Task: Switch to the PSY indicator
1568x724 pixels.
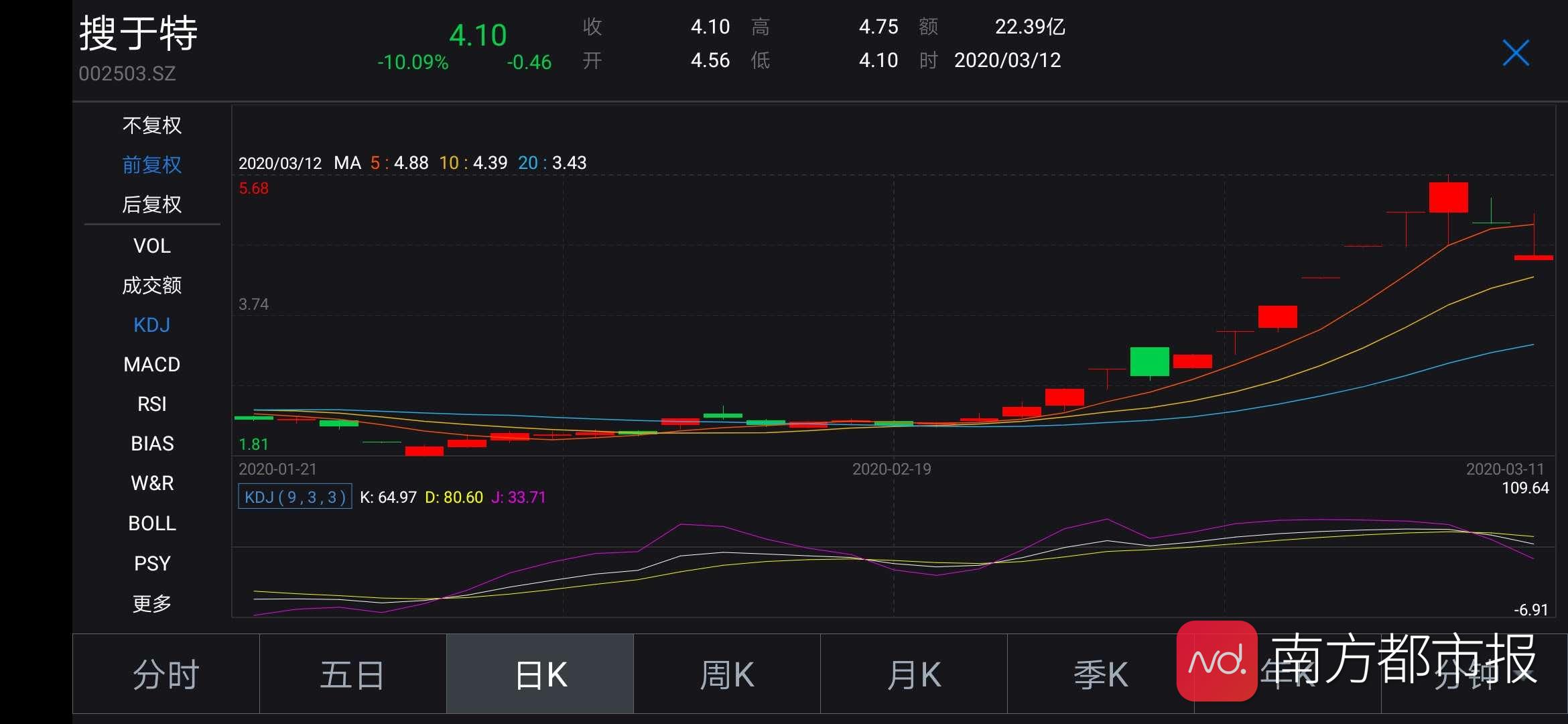Action: [x=152, y=564]
